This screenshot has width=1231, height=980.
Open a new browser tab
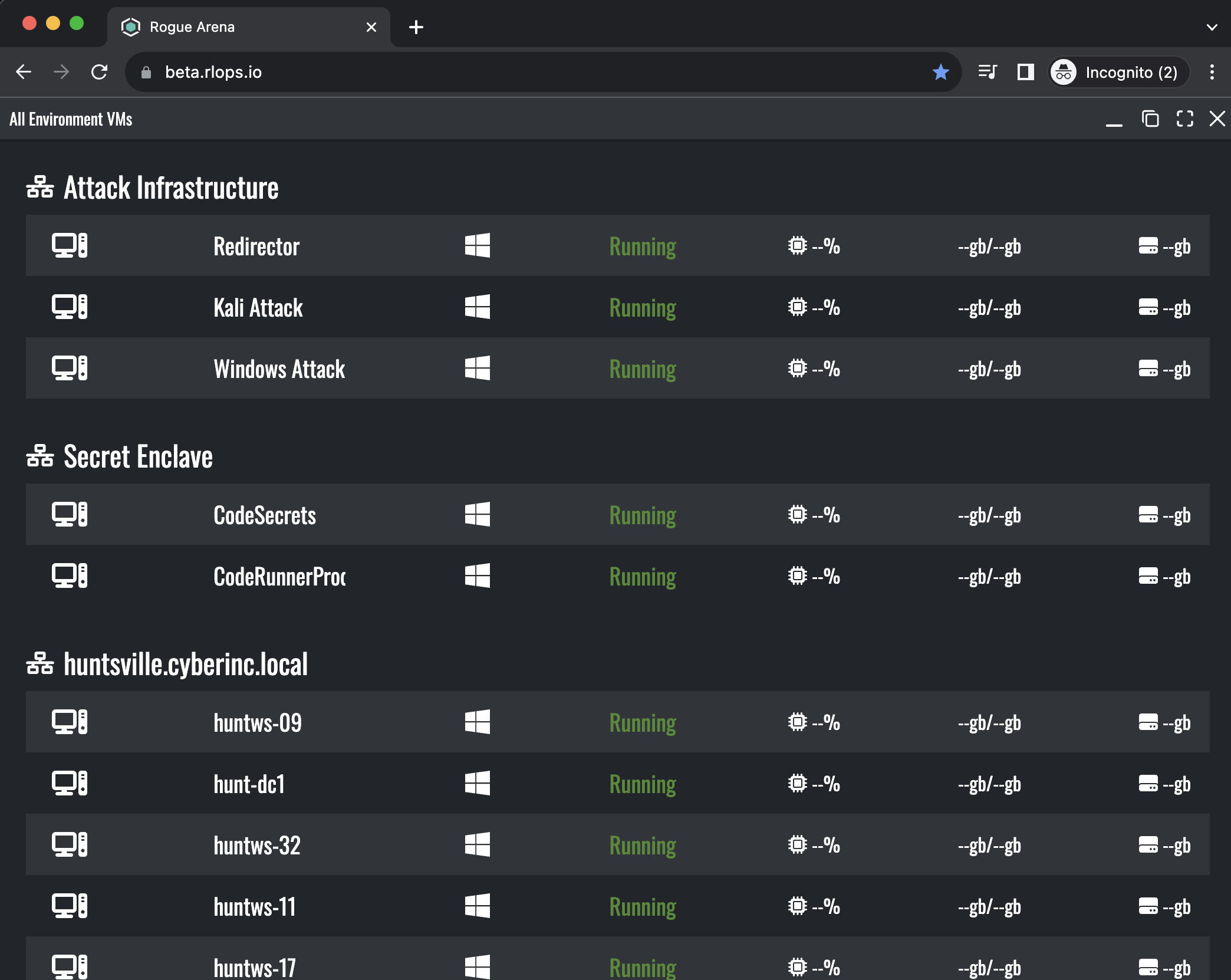point(416,27)
